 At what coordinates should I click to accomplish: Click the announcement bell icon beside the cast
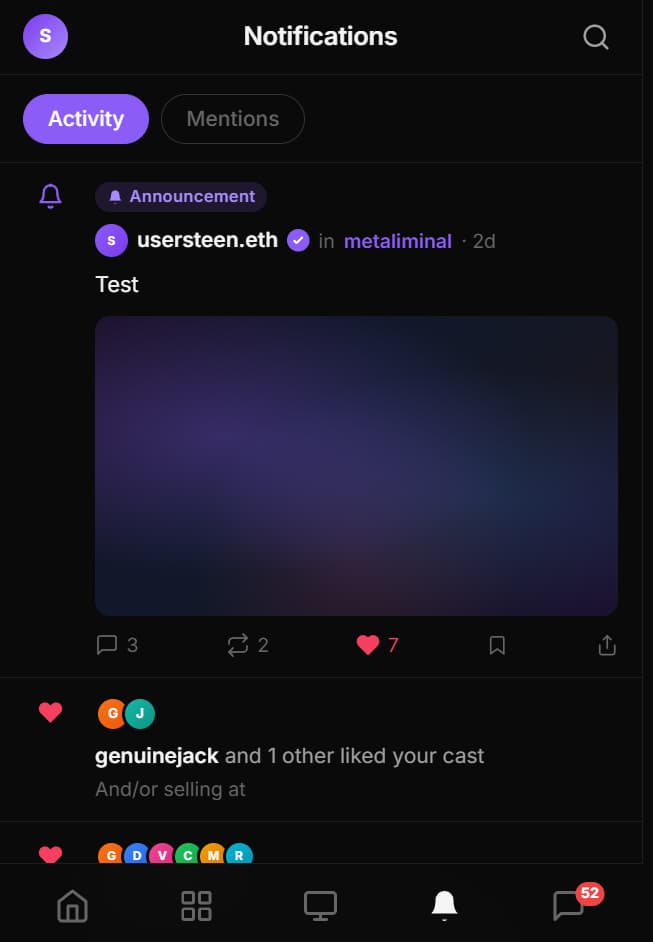[x=49, y=196]
